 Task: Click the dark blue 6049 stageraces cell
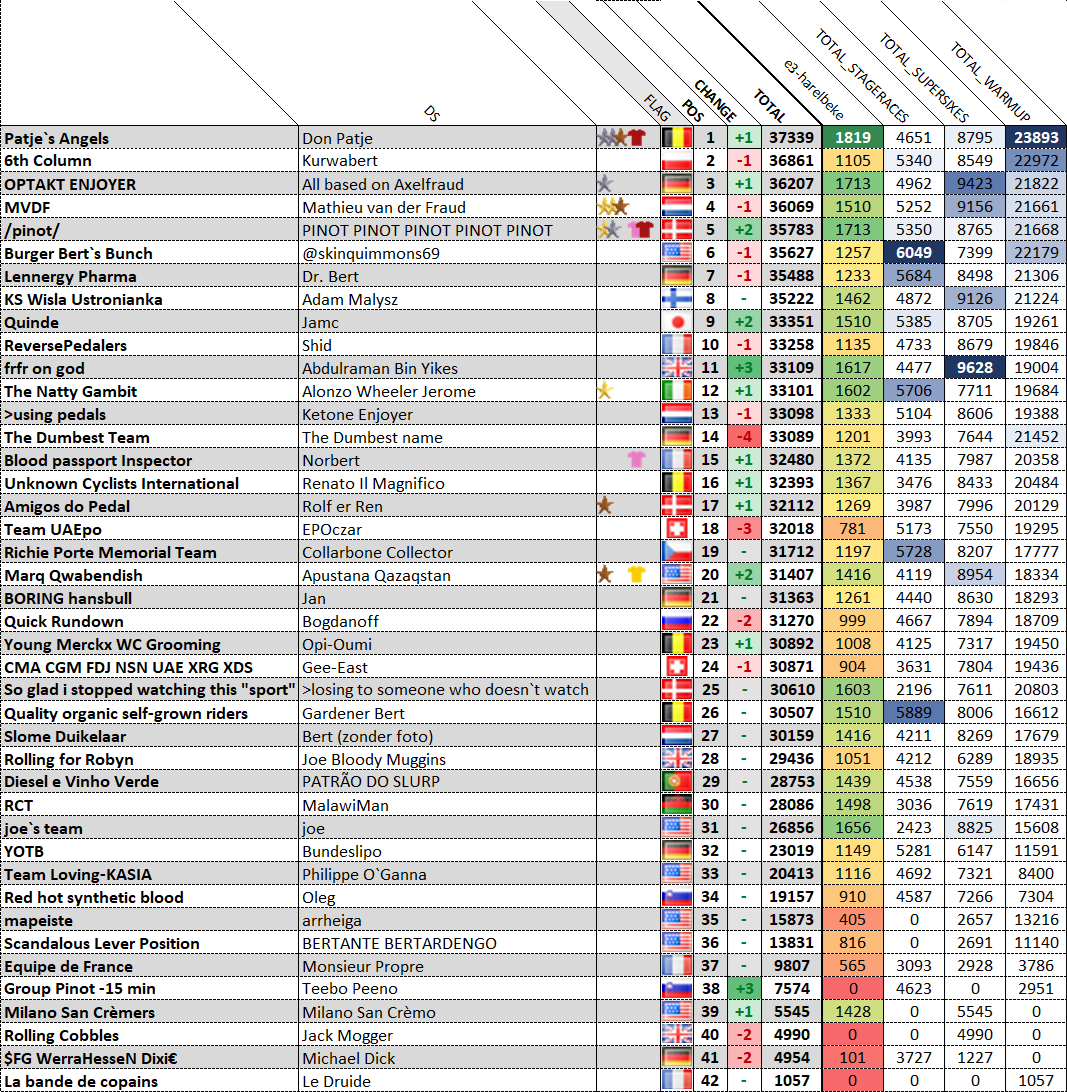[x=913, y=253]
